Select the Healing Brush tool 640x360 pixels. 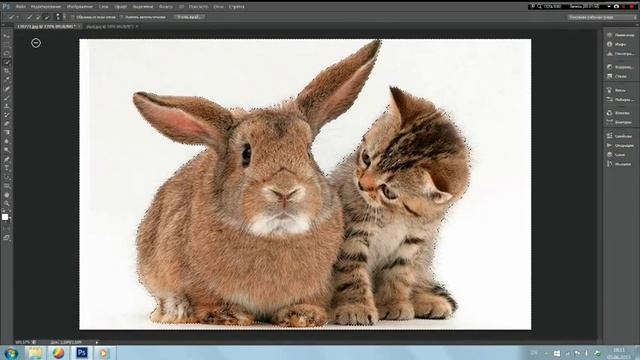7,89
